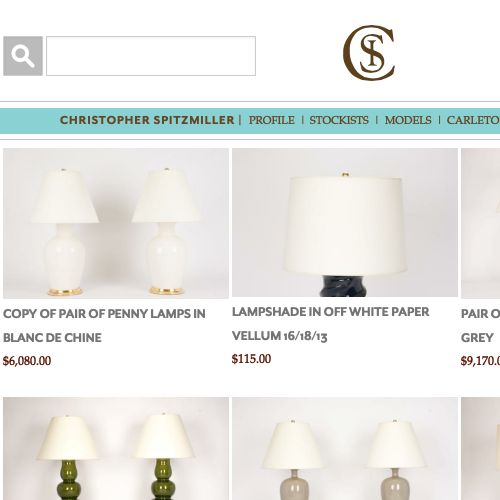
Task: Open the Profile menu item
Action: pyautogui.click(x=272, y=120)
